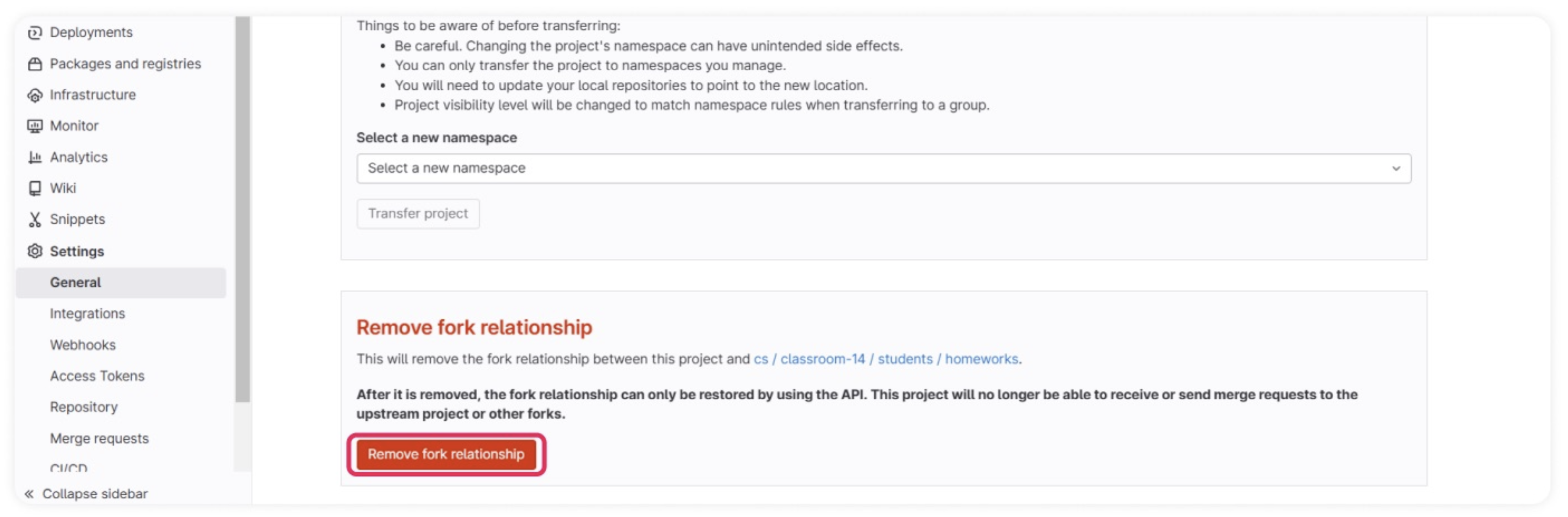Screen dimensions: 1568x517
Task: Click the sidebar vertical scrollbar
Action: (x=242, y=207)
